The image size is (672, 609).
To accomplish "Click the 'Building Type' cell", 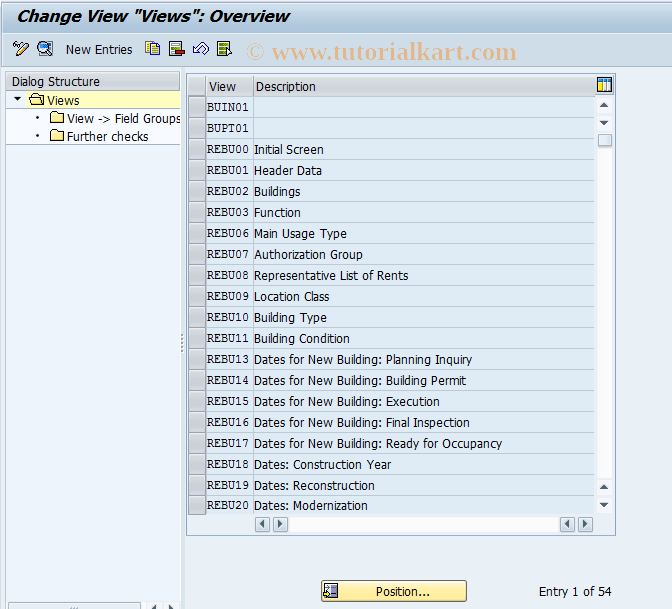I will [423, 317].
